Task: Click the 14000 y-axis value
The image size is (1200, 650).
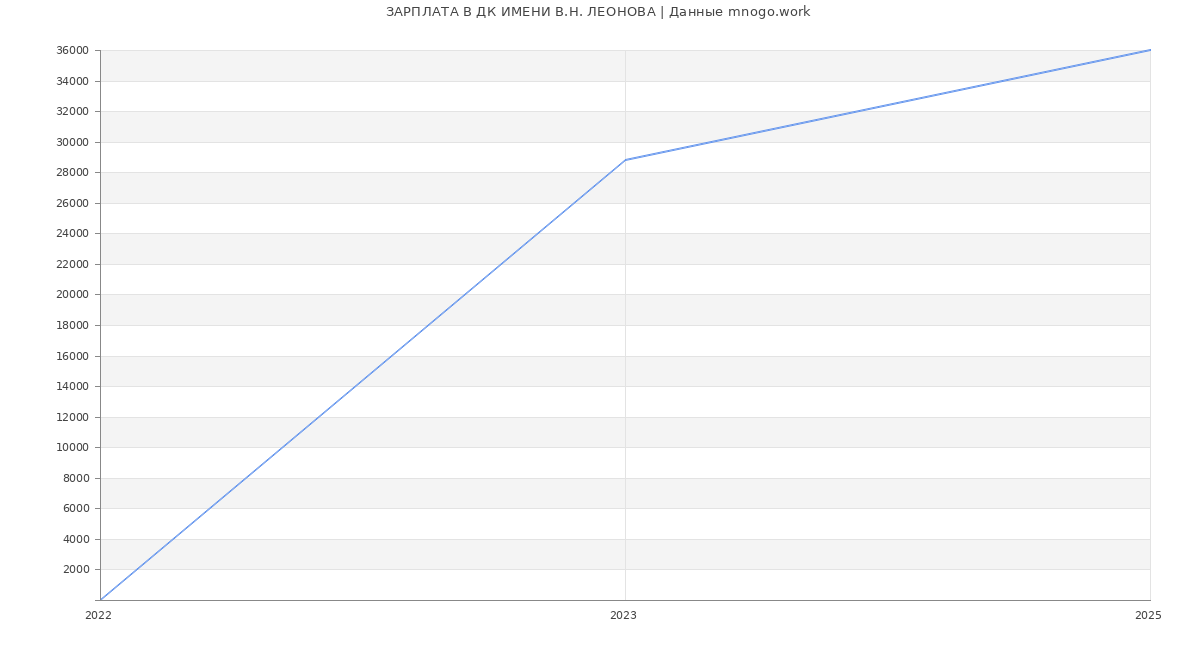Action: click(73, 386)
